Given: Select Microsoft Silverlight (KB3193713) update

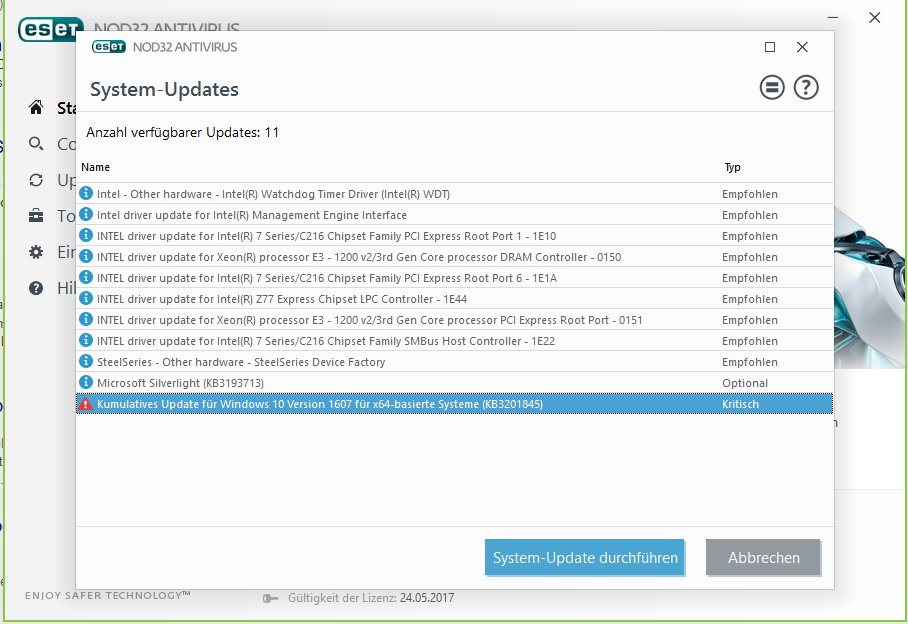Looking at the screenshot, I should pos(455,383).
